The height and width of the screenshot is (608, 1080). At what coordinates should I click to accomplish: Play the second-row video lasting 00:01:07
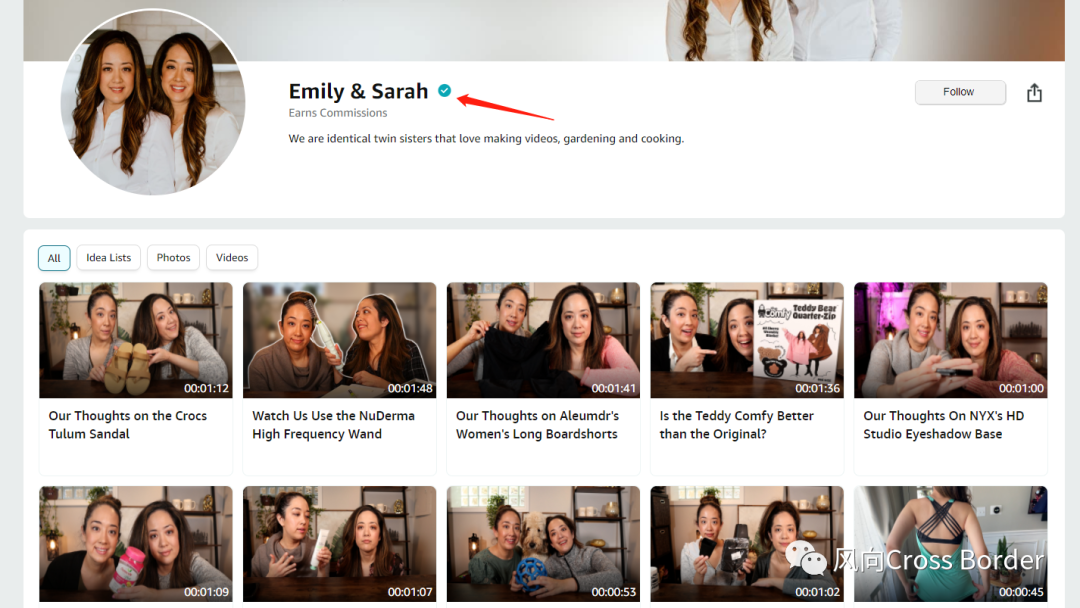(x=340, y=544)
